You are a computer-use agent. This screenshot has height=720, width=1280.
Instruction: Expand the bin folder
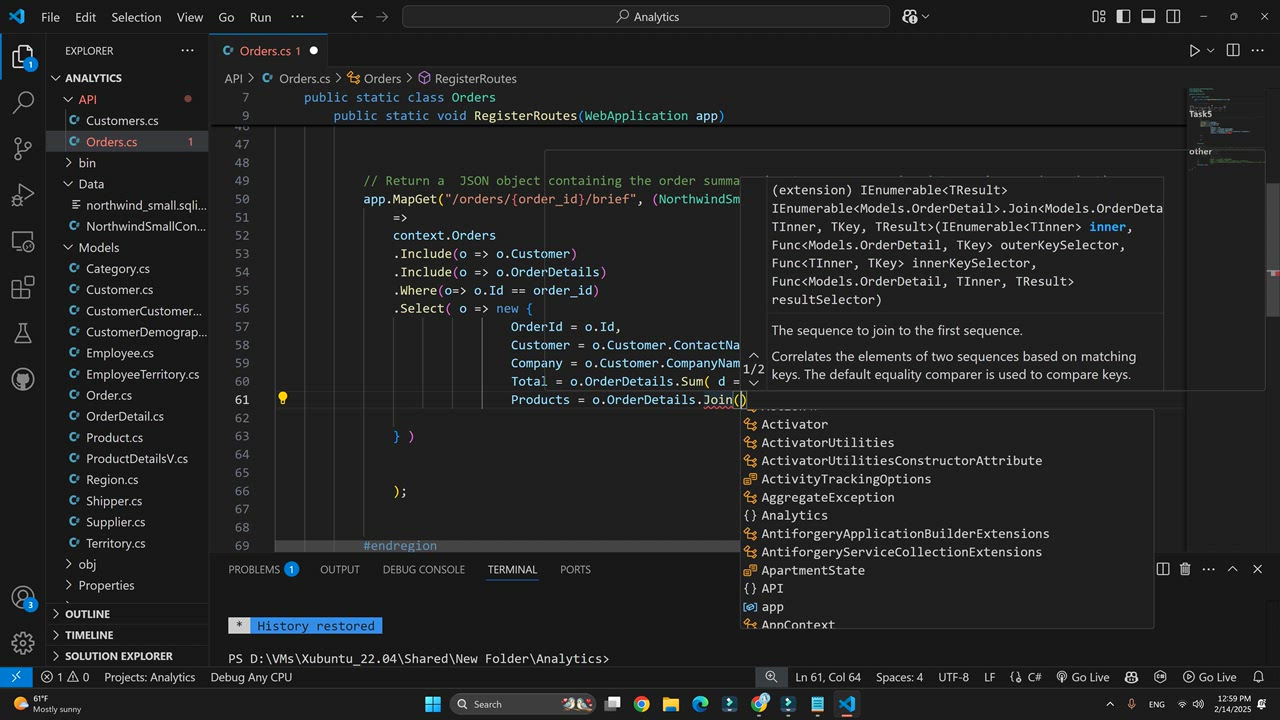87,163
